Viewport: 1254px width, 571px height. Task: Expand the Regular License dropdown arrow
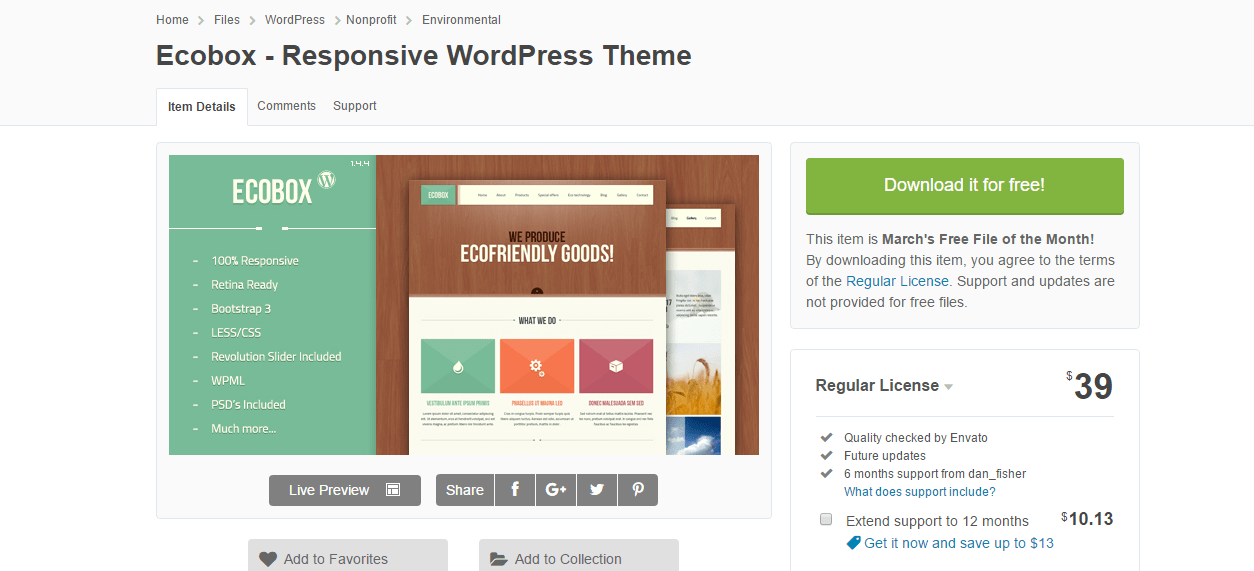pos(948,387)
